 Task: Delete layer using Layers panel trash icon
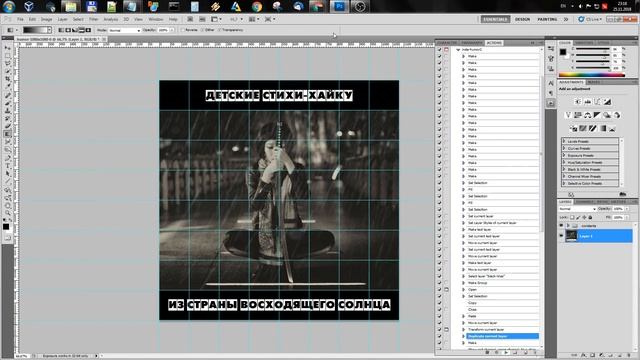point(629,356)
